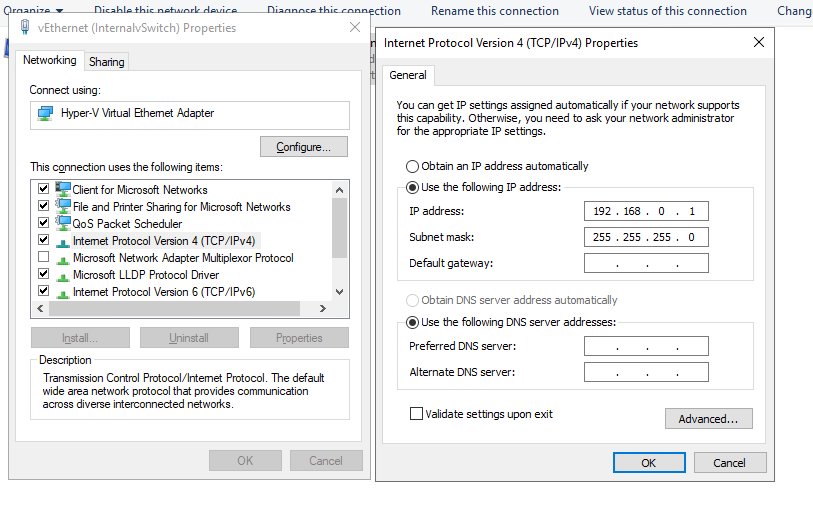The width and height of the screenshot is (813, 515).
Task: Click the Client for Microsoft Networks icon
Action: pos(63,189)
